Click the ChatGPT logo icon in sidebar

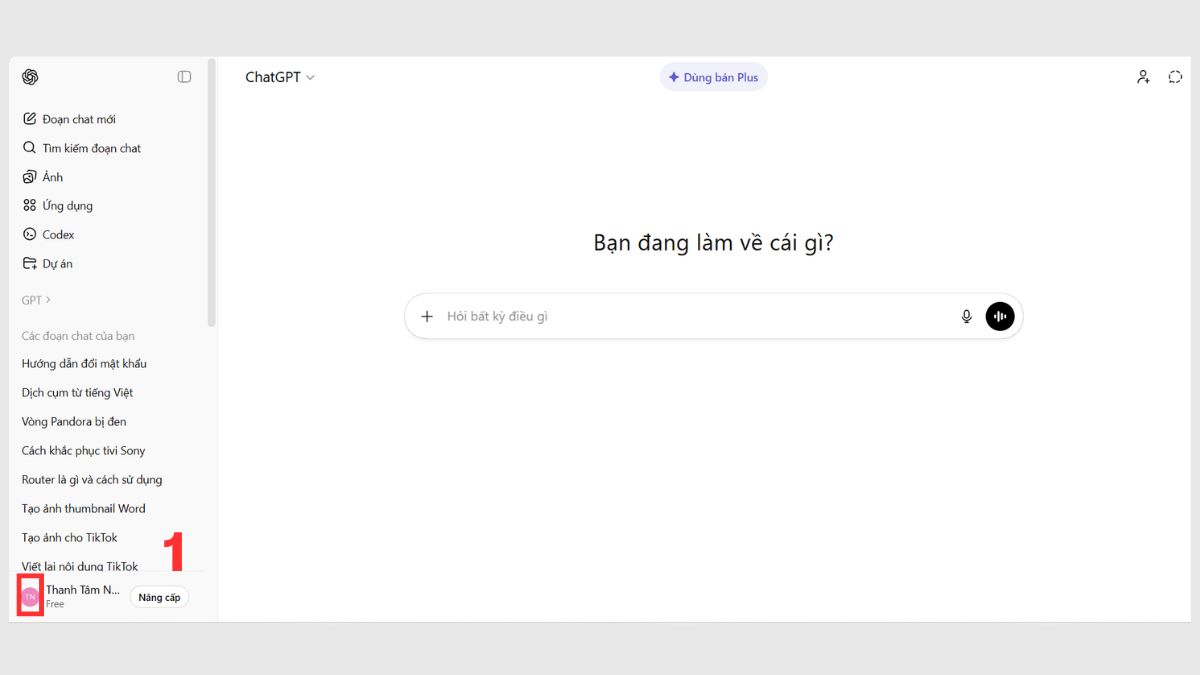coord(30,77)
